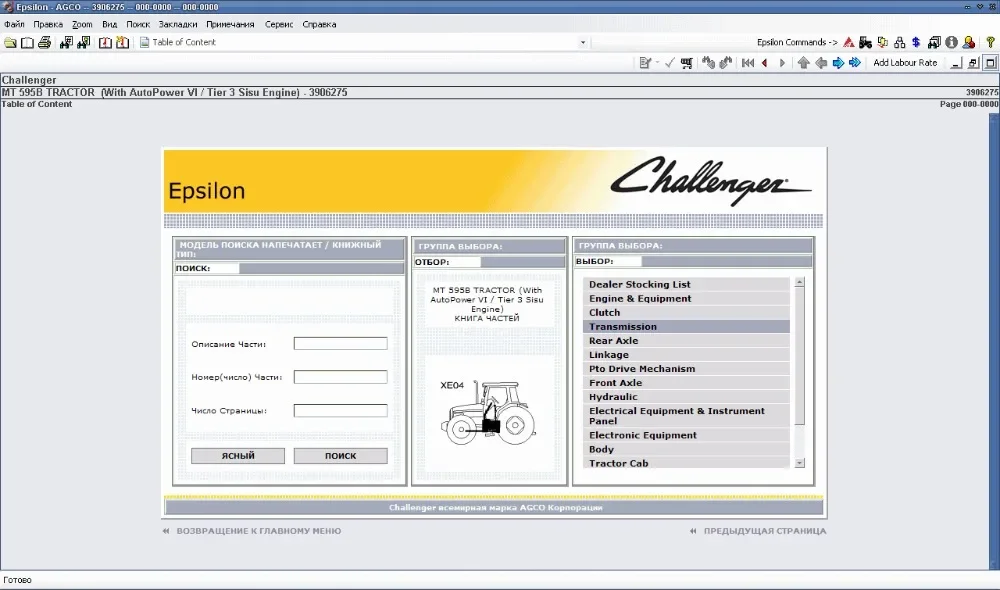The image size is (1000, 590).
Task: Open the dollar sign pricing icon
Action: tap(916, 42)
